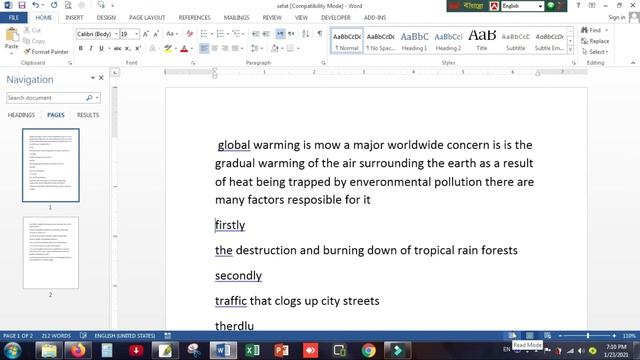640x360 pixels.
Task: Switch to DESIGN ribbon tab
Action: coord(106,18)
